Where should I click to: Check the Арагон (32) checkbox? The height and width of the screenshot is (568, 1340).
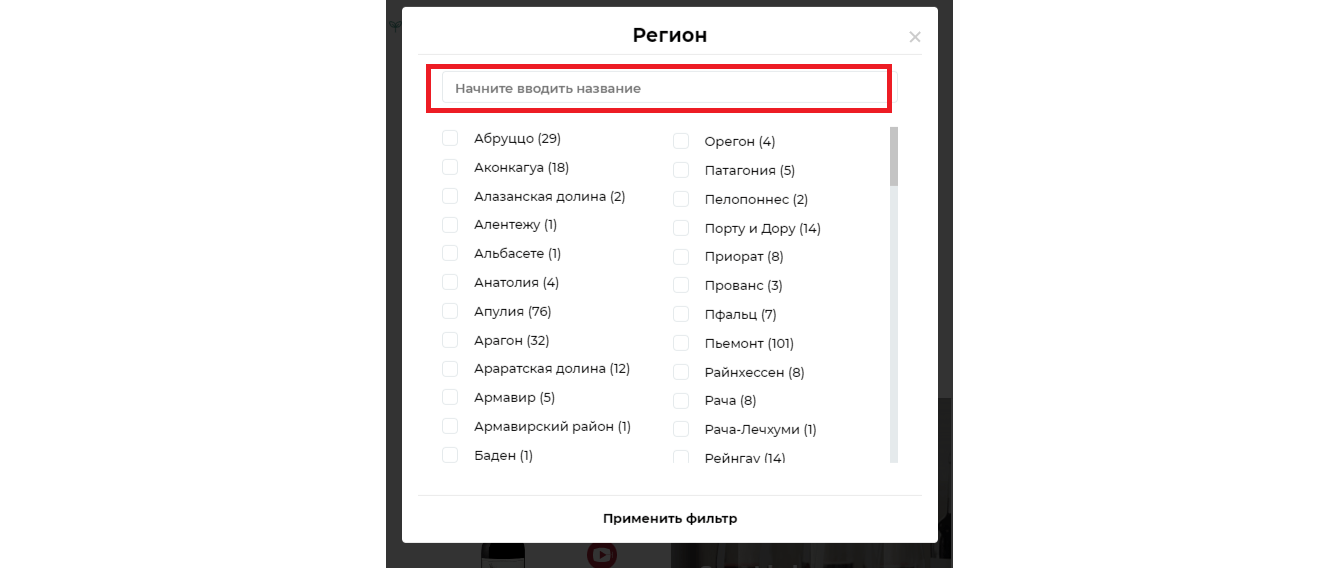[450, 340]
